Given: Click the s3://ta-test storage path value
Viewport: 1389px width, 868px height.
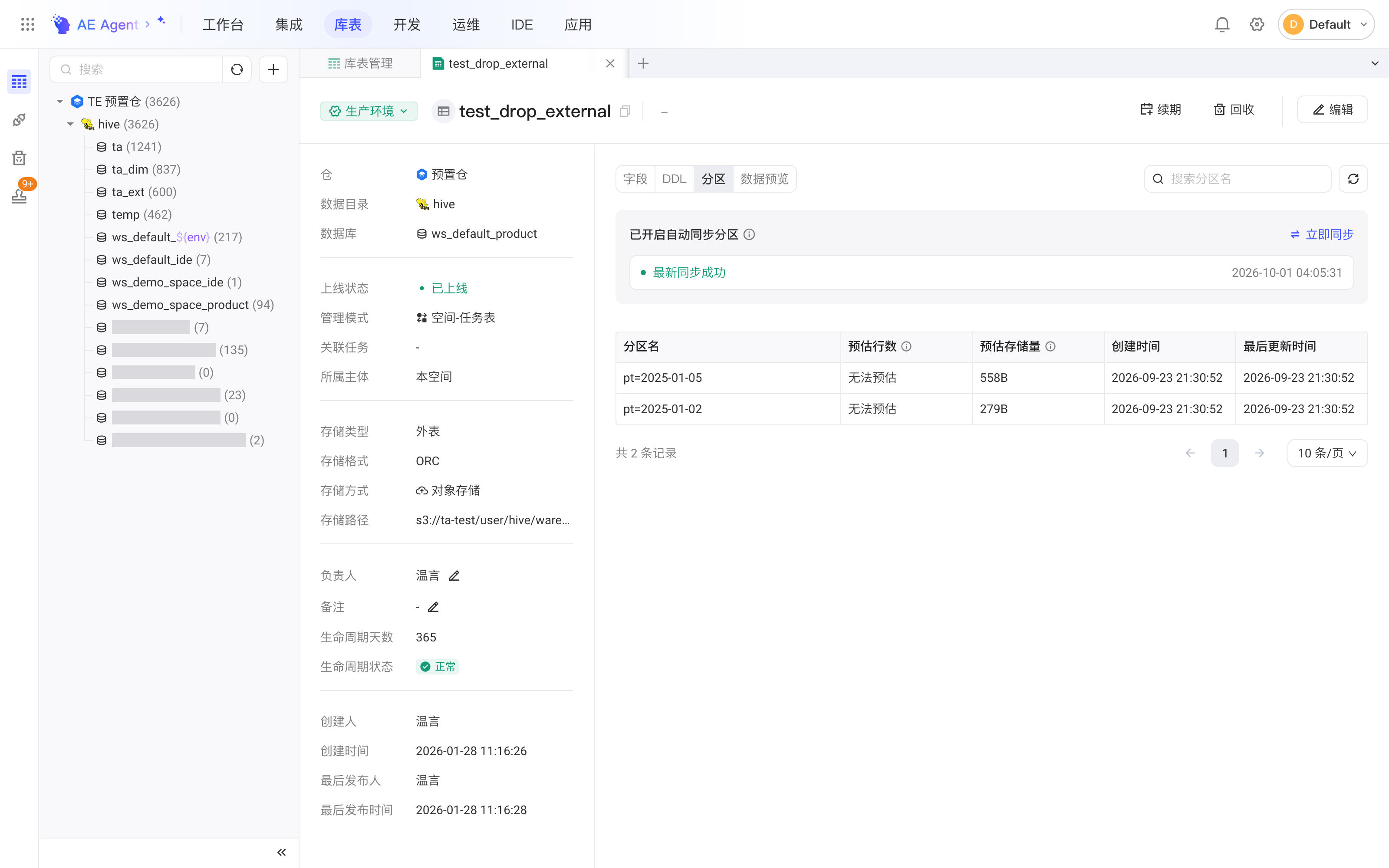Looking at the screenshot, I should point(493,520).
